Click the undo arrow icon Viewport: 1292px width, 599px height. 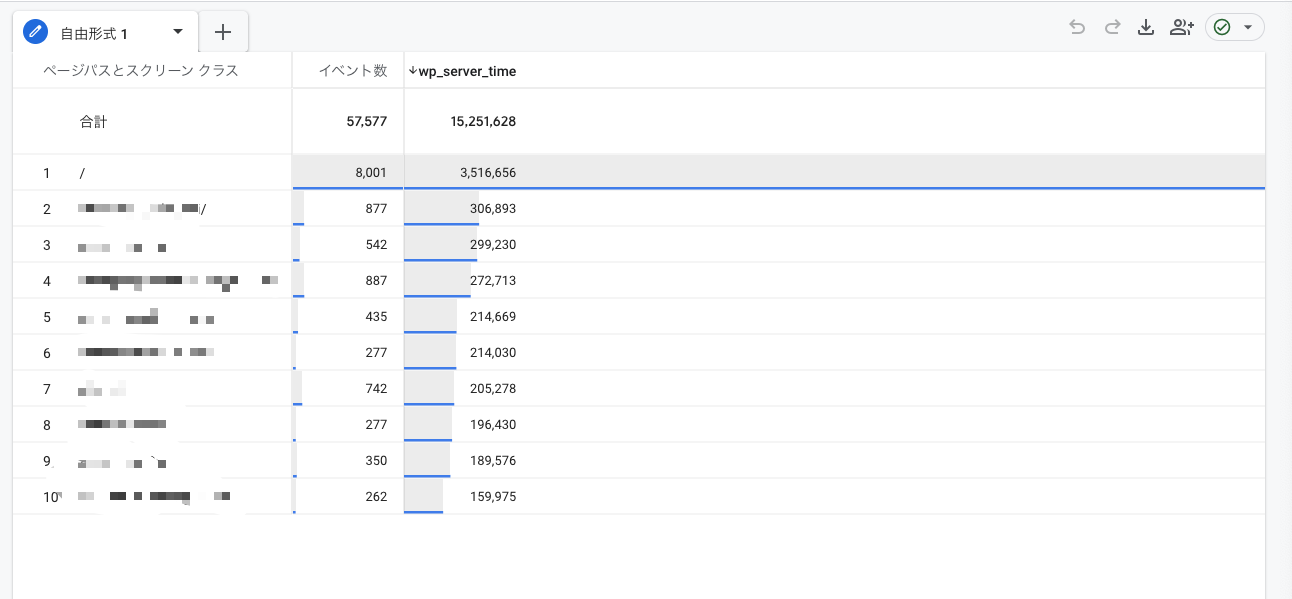pyautogui.click(x=1077, y=28)
